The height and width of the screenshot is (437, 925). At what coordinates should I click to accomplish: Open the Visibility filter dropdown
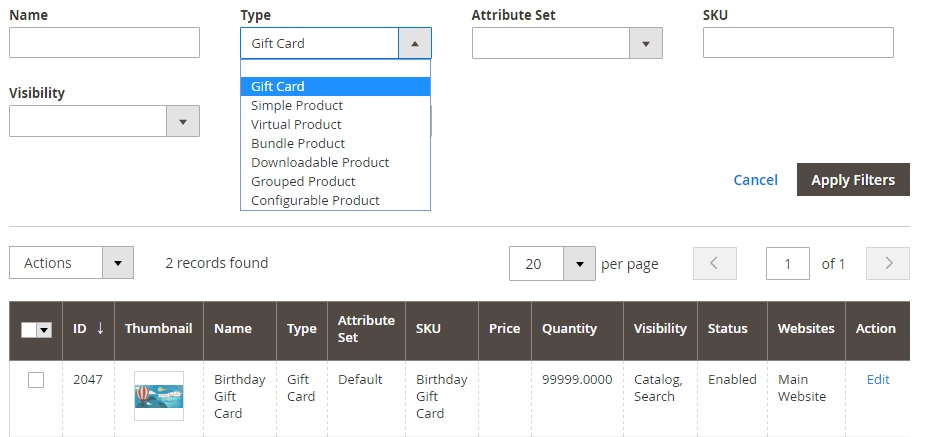click(182, 121)
